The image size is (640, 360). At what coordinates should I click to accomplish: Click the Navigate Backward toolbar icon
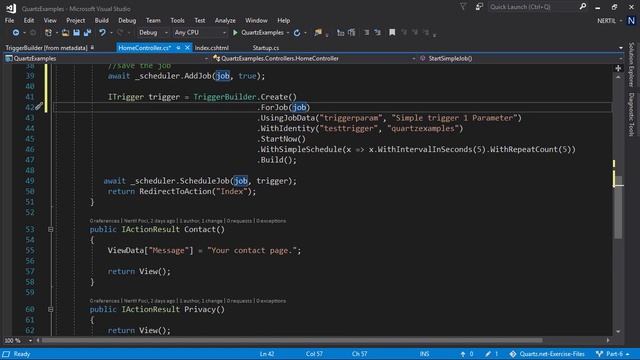click(x=16, y=33)
